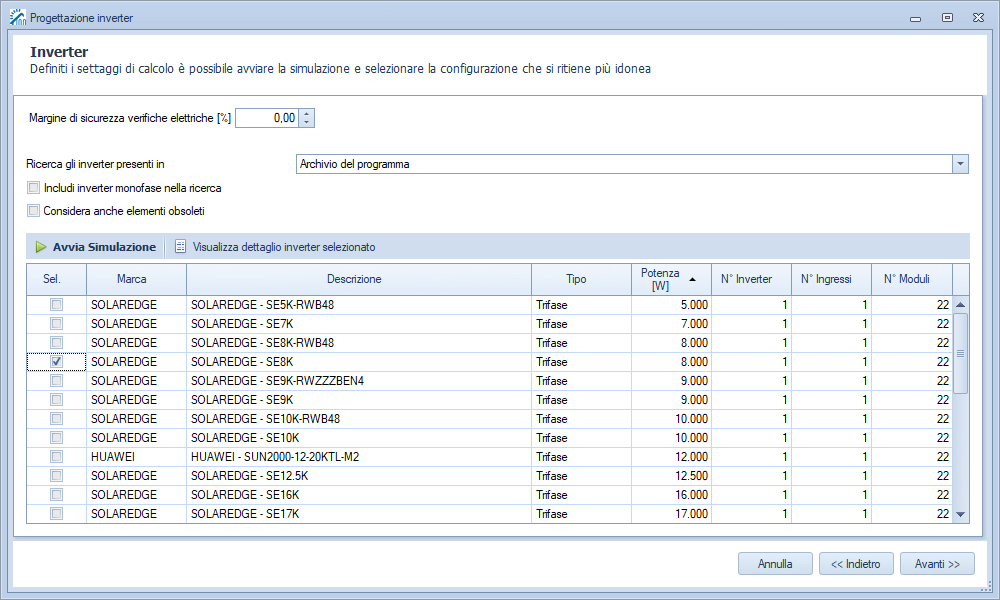Viewport: 1000px width, 600px height.
Task: Sort table by Descrizione column header
Action: click(x=358, y=279)
